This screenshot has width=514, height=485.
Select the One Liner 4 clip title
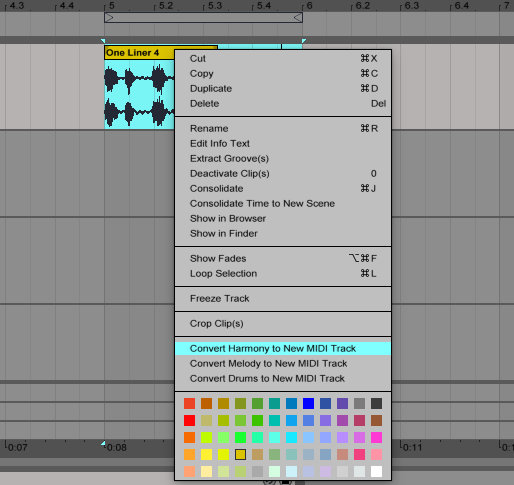[132, 53]
